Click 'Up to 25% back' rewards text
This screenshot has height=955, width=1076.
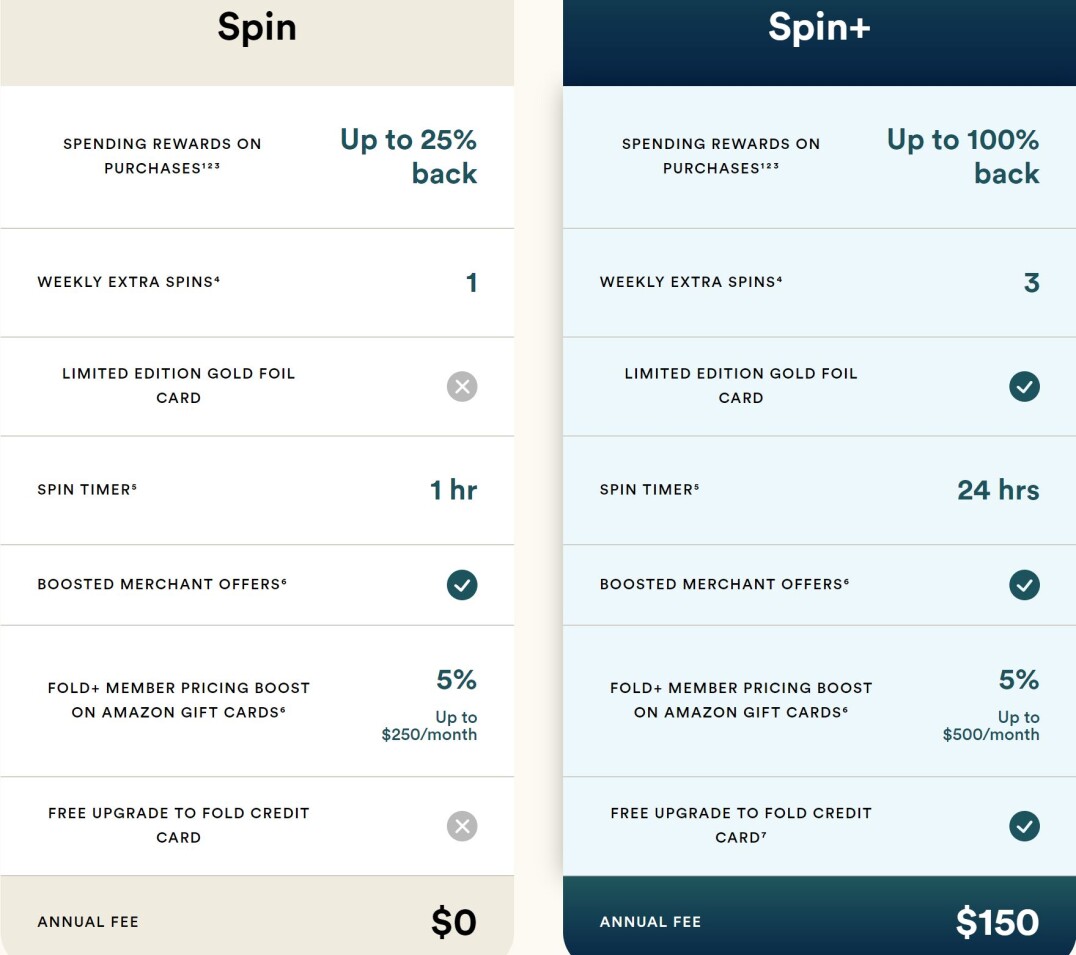(x=409, y=156)
